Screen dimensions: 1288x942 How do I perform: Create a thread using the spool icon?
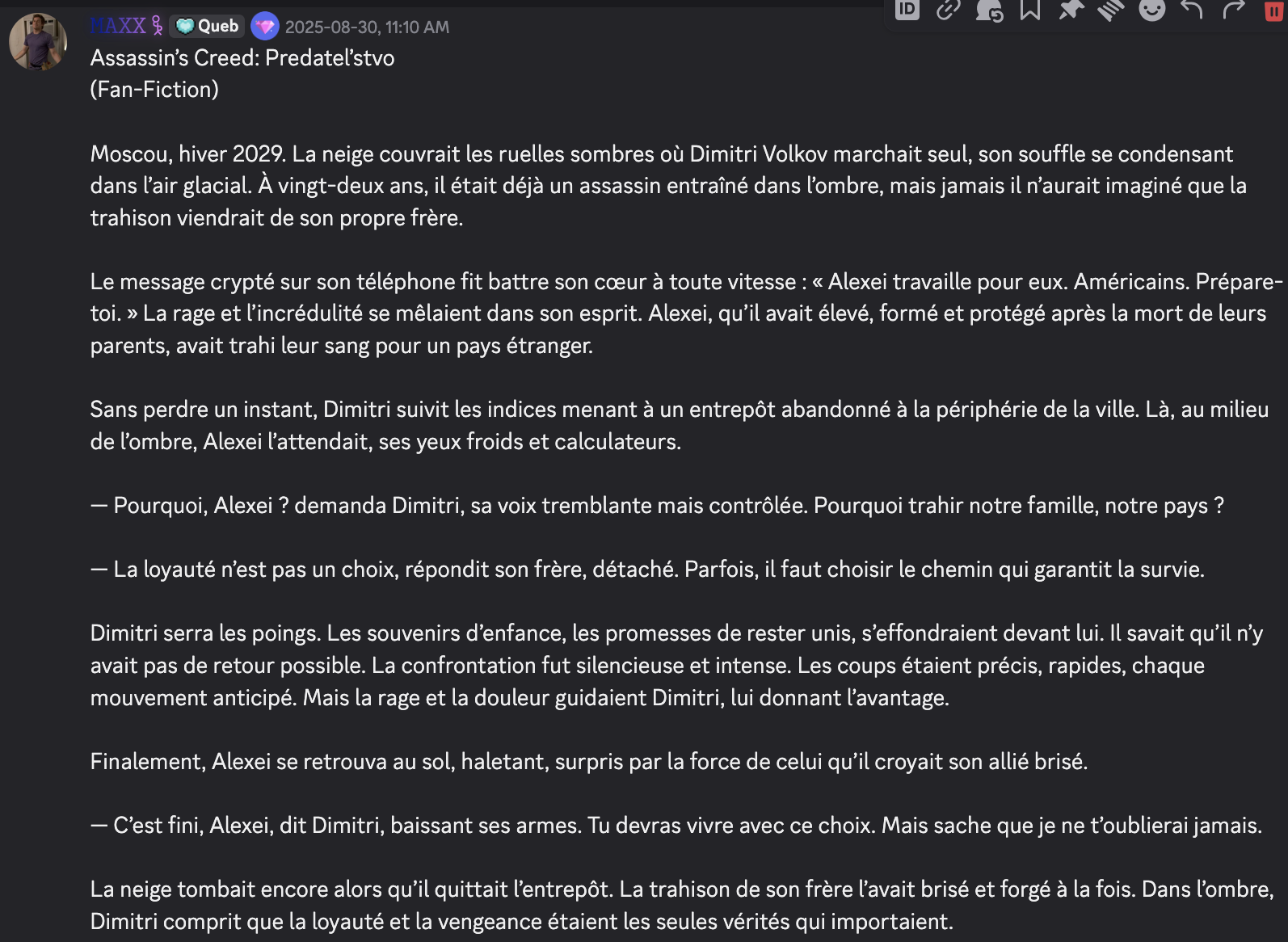coord(1111,10)
